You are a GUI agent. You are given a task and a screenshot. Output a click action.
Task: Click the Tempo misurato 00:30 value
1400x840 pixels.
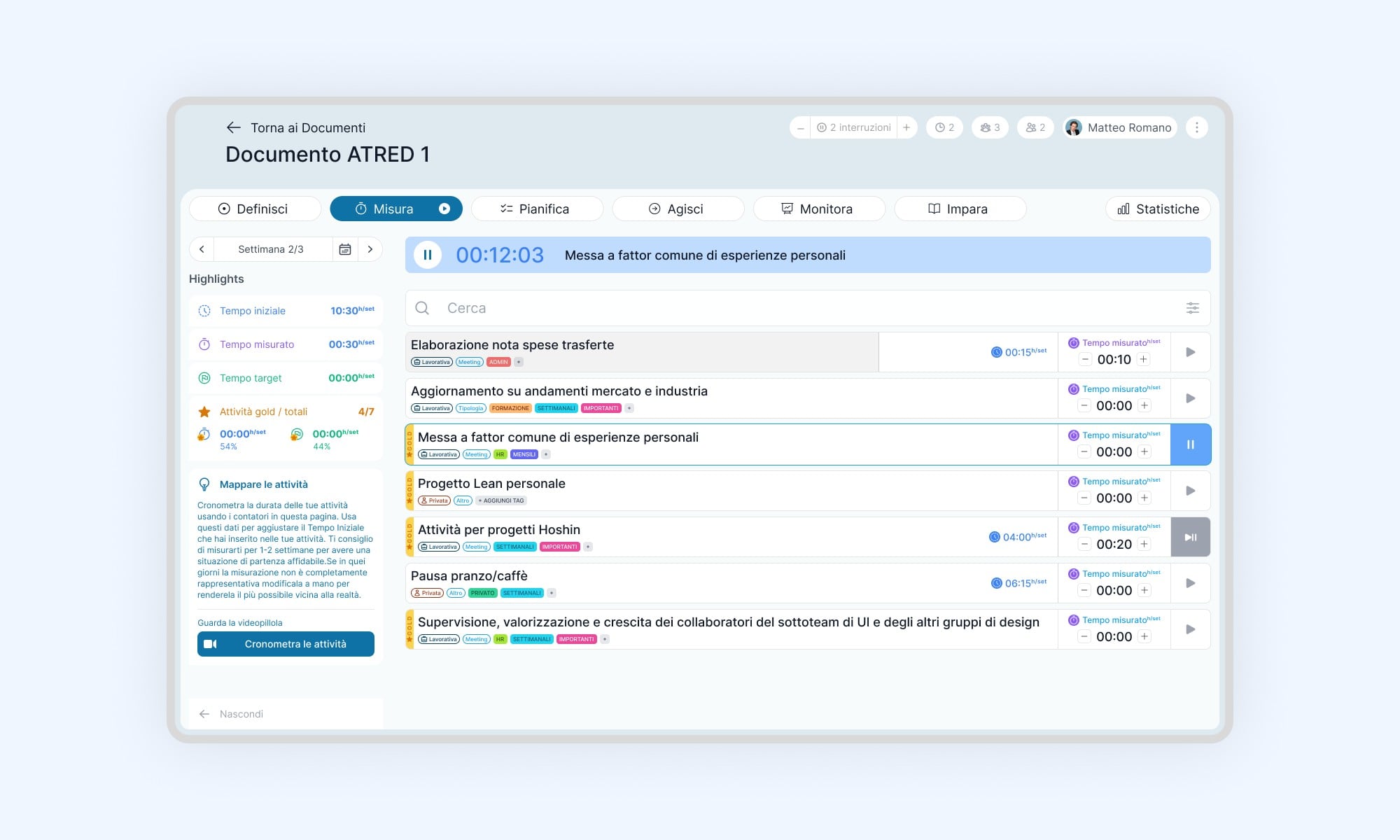(351, 344)
